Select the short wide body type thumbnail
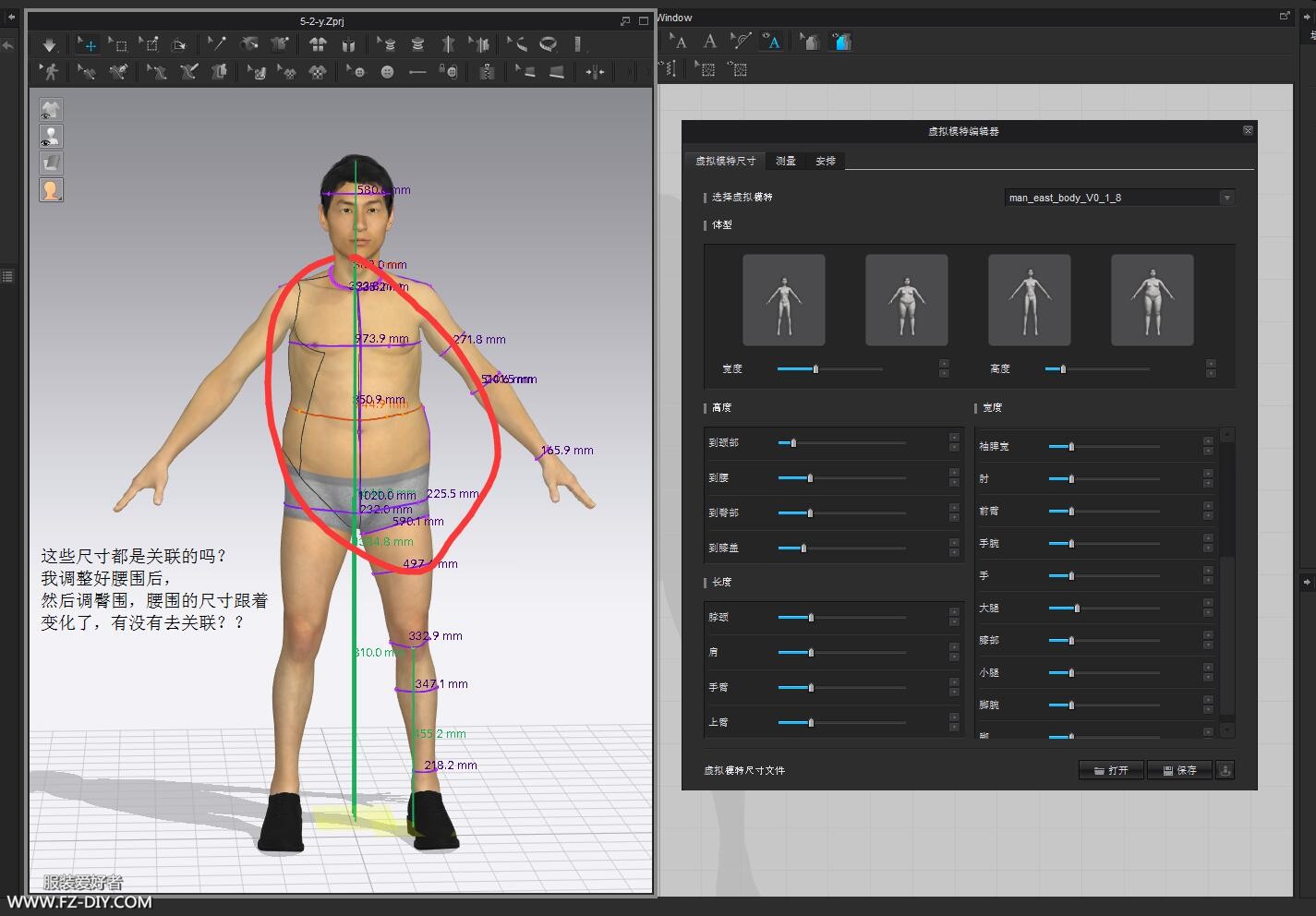1316x916 pixels. pos(907,300)
